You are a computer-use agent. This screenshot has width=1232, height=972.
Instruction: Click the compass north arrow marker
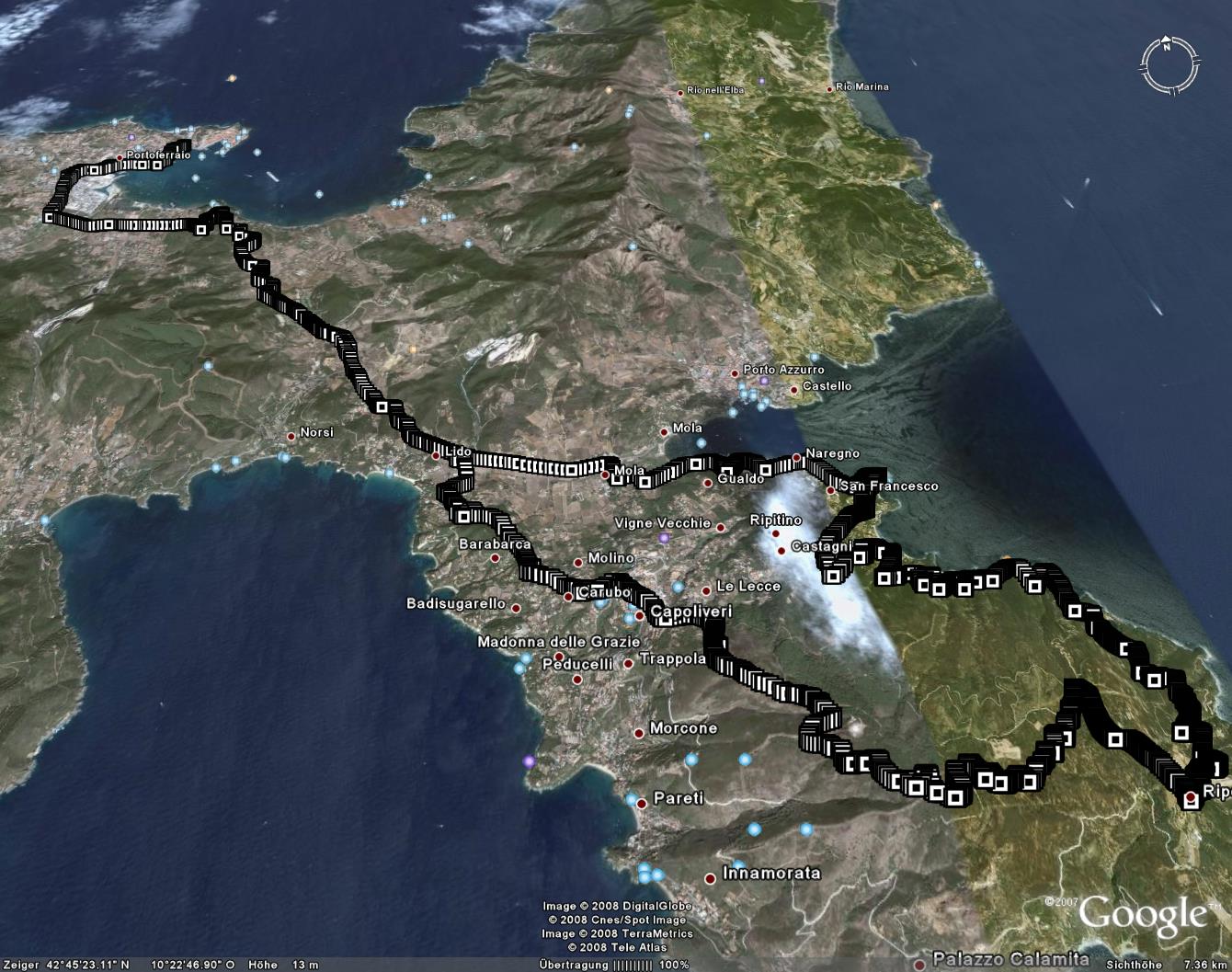pos(1166,43)
